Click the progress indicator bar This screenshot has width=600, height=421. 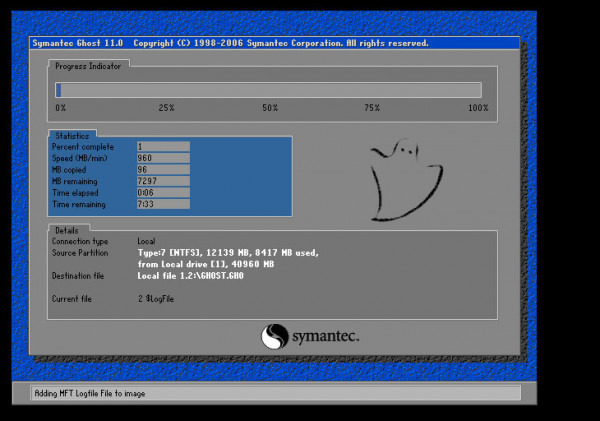268,90
